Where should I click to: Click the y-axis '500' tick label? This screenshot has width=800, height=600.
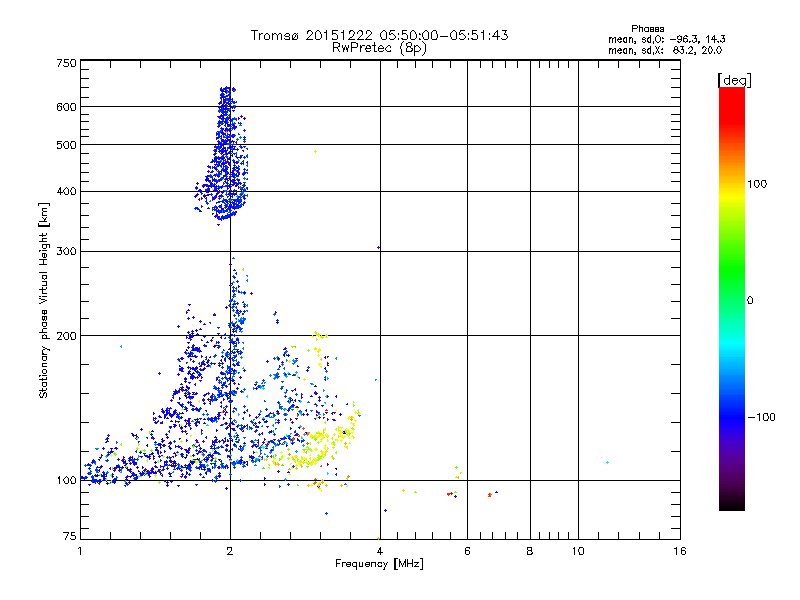(66, 145)
